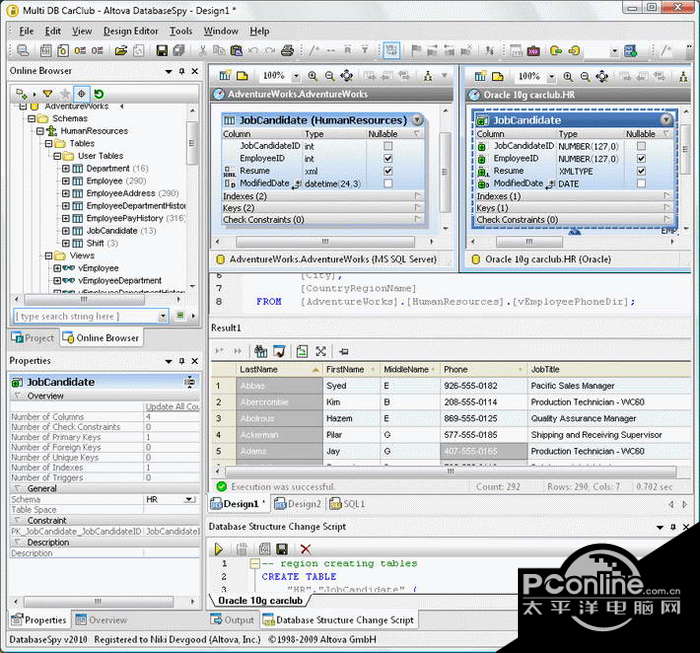700x653 pixels.
Task: Click Zoom Out in AdventureWorks design toolbar
Action: pos(329,76)
